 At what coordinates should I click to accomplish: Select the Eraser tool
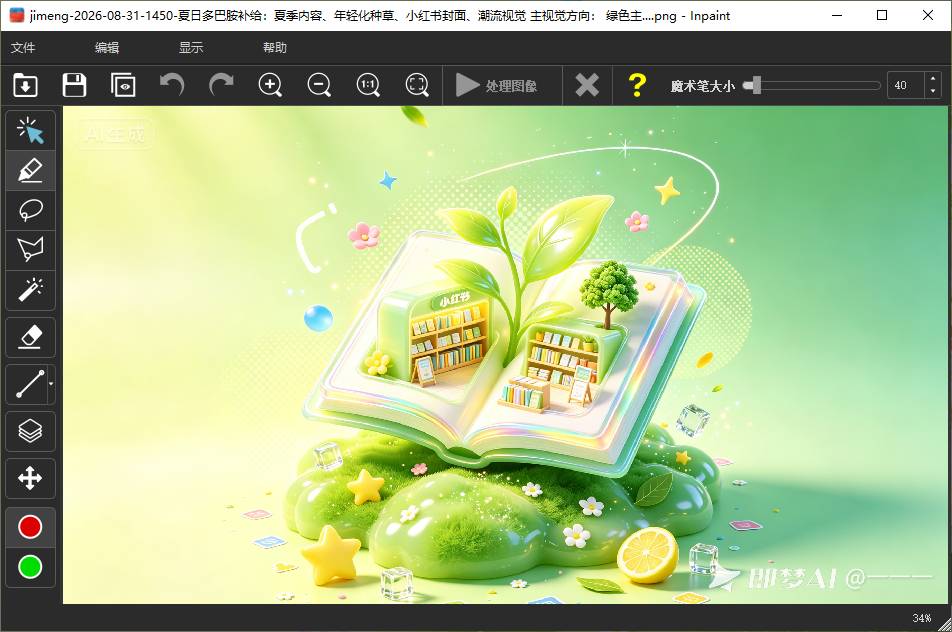(x=30, y=337)
